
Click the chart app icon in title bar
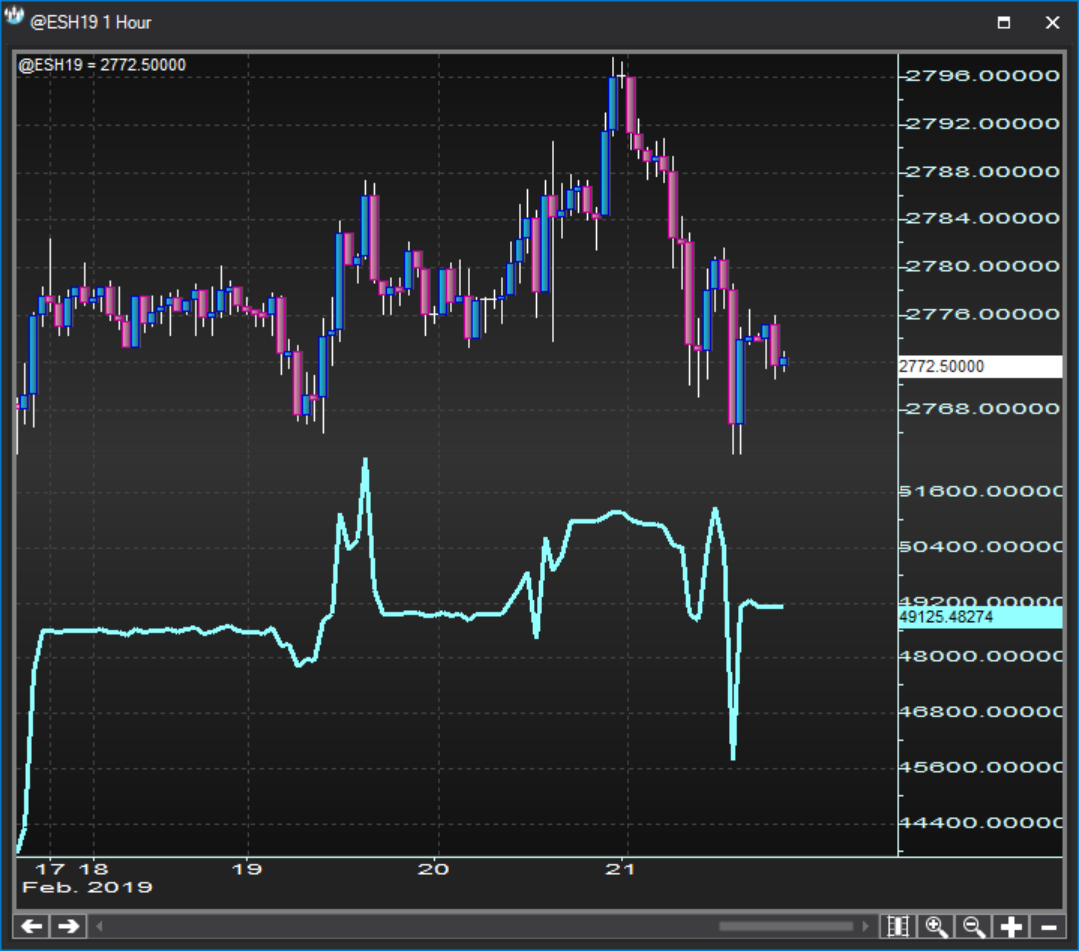point(14,16)
